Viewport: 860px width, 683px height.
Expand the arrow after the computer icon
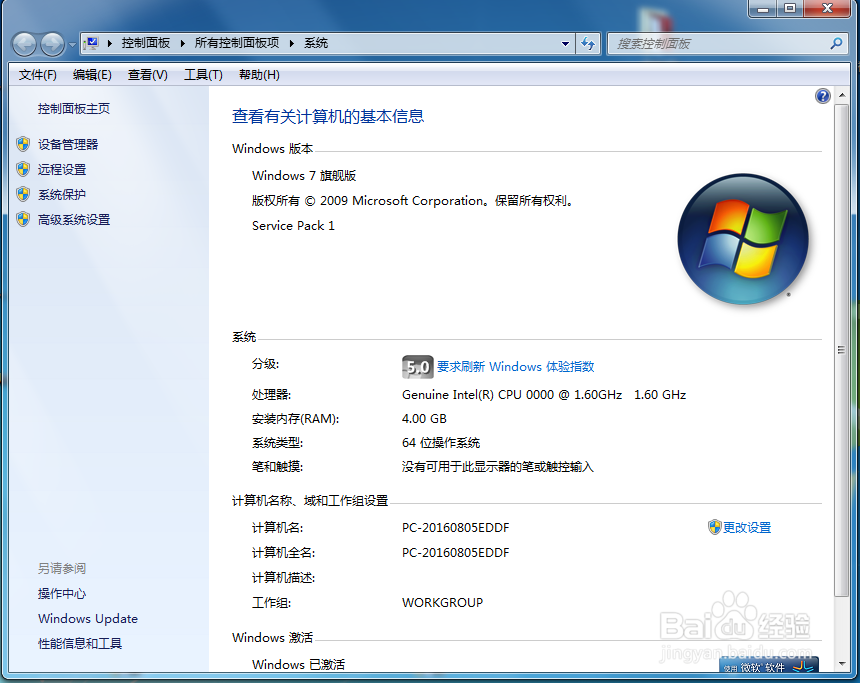pos(109,43)
